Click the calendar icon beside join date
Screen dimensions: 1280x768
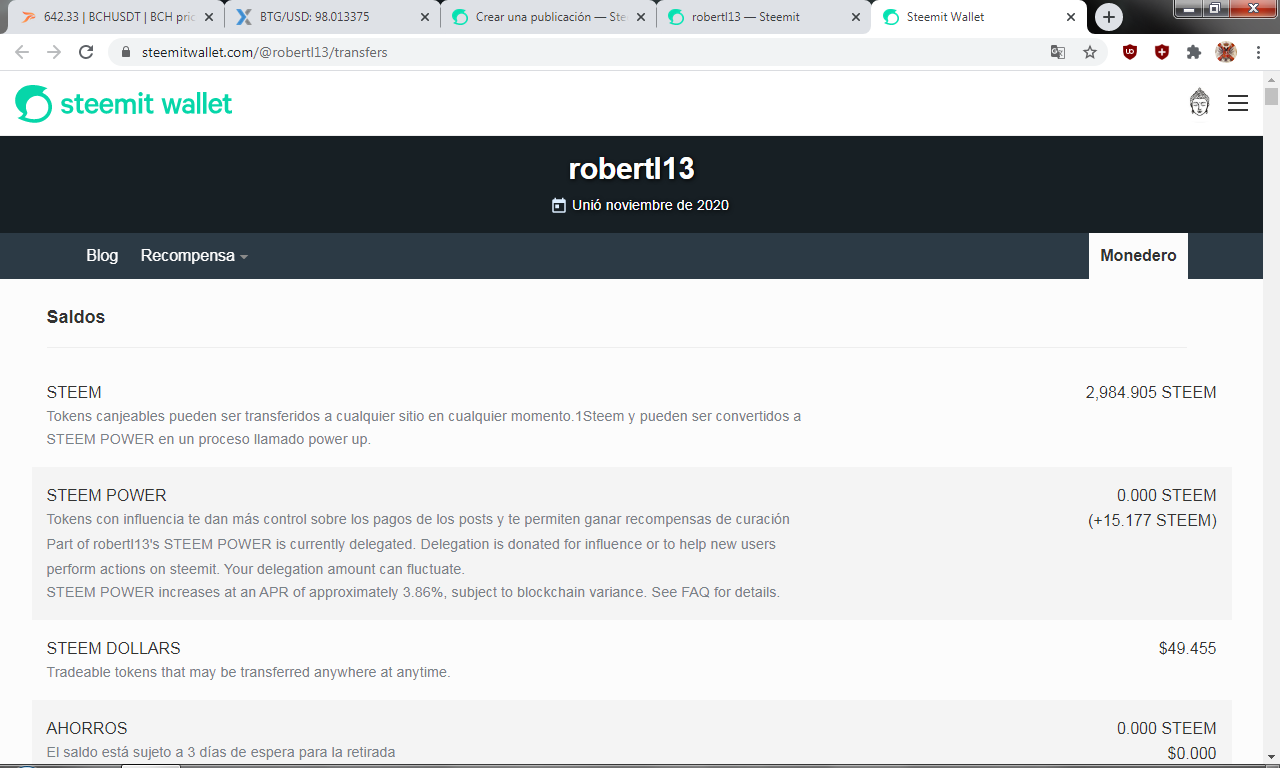coord(559,205)
